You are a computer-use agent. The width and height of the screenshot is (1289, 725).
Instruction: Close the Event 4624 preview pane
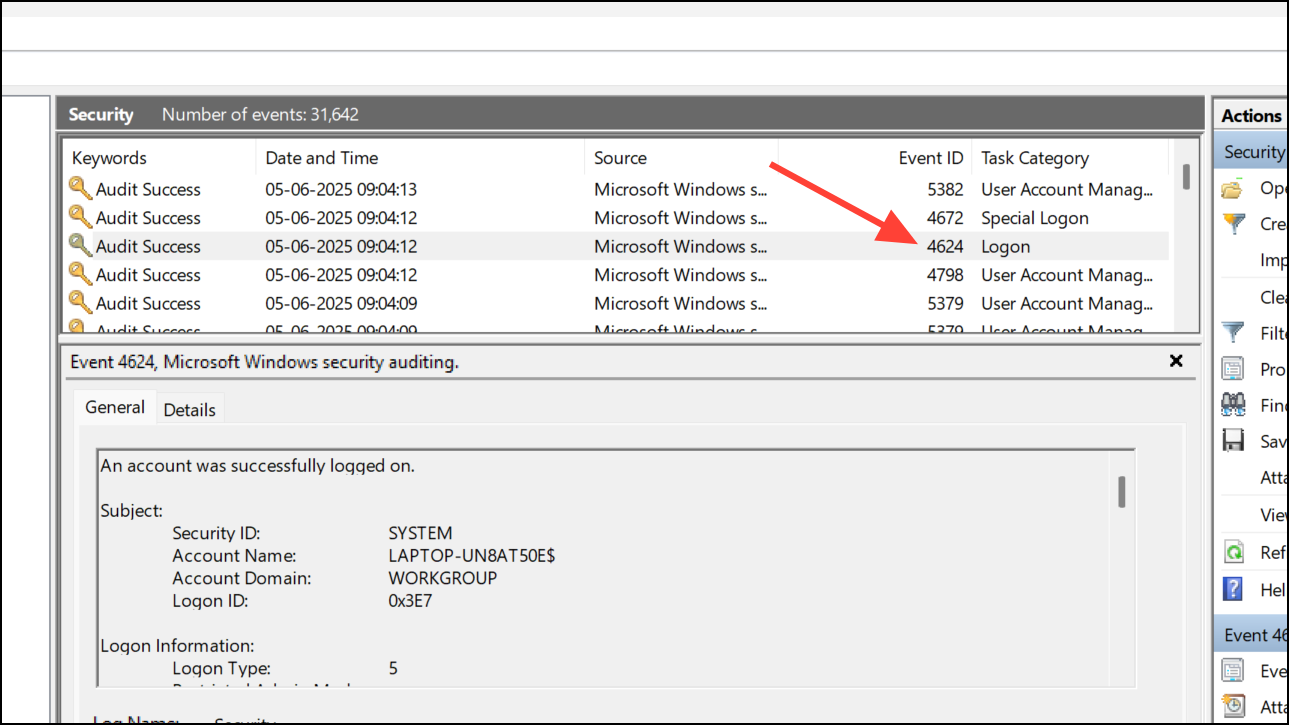click(1176, 361)
